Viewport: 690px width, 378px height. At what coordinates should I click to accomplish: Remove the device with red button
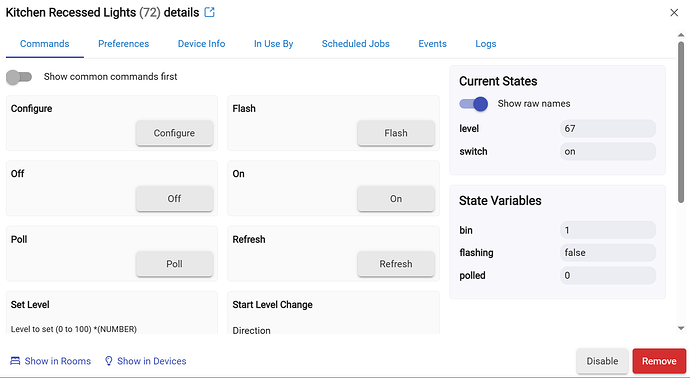pos(659,361)
